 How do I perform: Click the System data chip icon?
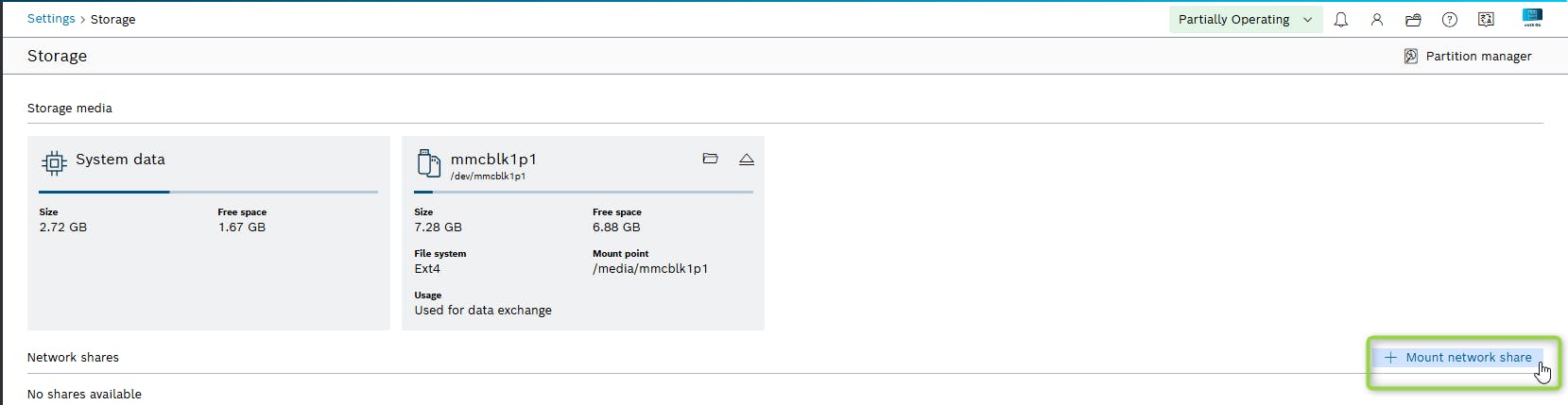(54, 163)
